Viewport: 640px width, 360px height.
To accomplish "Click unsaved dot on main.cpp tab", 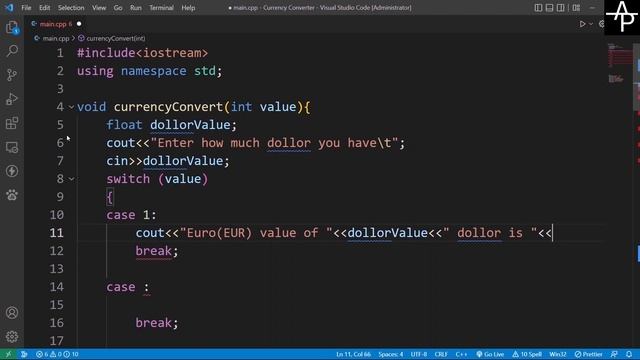I will point(79,24).
